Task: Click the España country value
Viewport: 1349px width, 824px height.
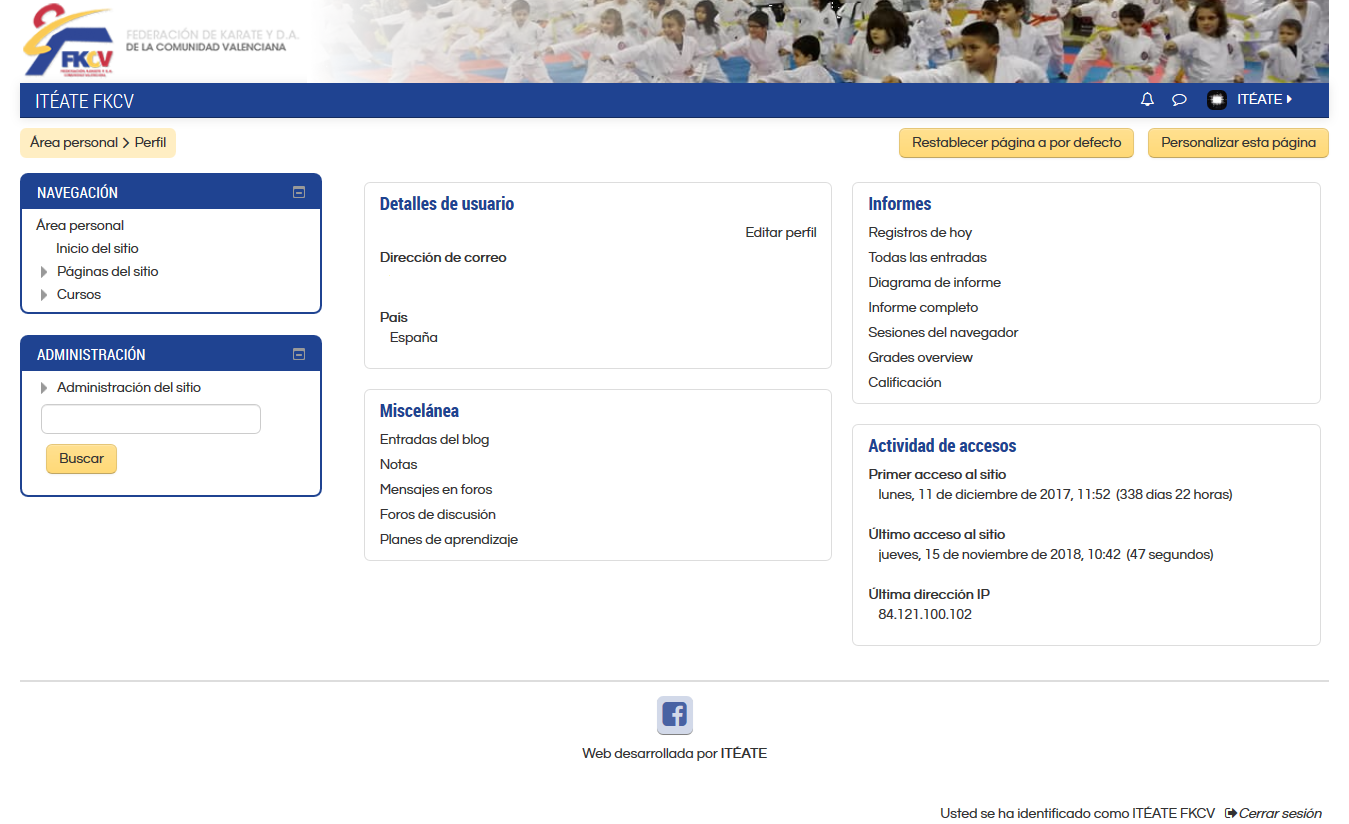Action: coord(414,338)
